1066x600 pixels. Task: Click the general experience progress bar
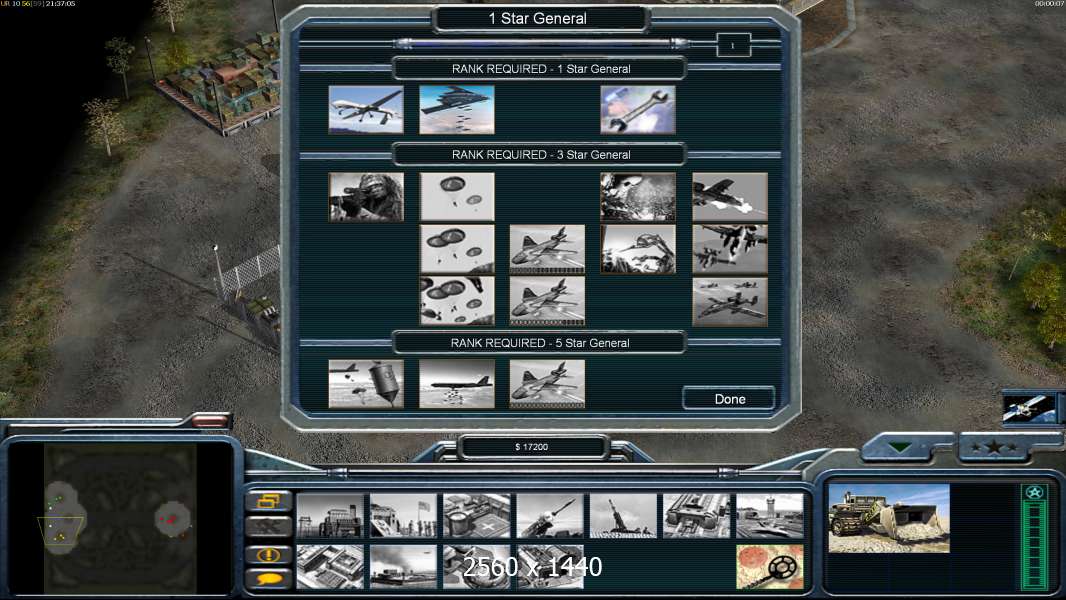tap(542, 44)
